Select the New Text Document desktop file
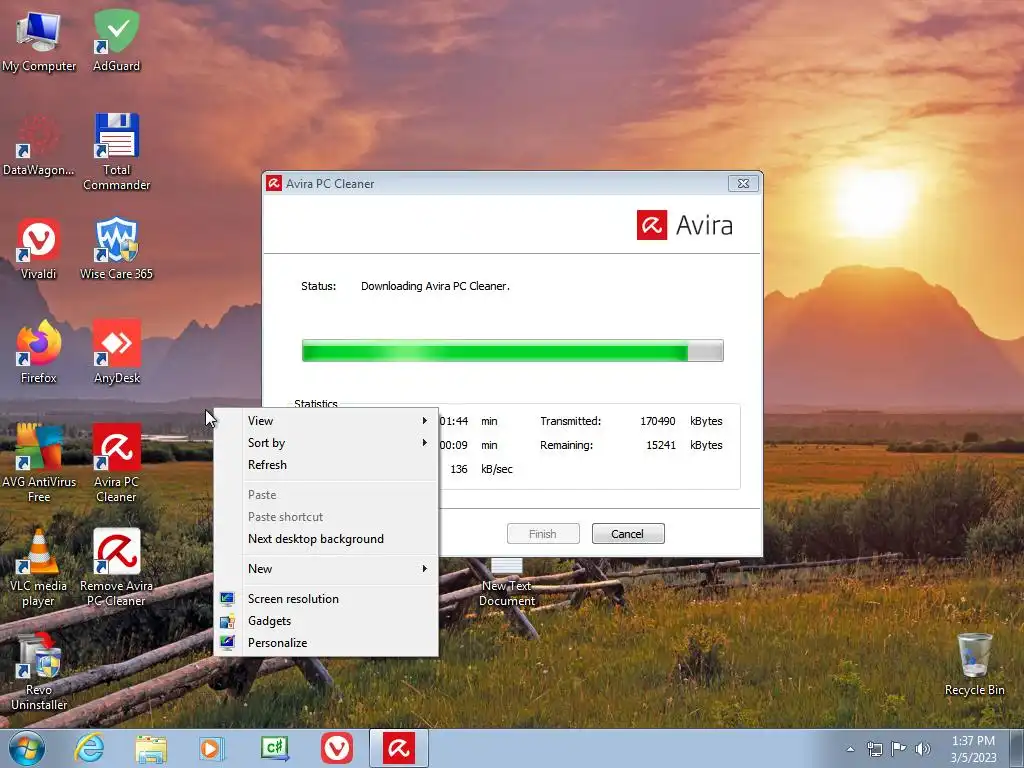This screenshot has width=1024, height=768. [507, 583]
